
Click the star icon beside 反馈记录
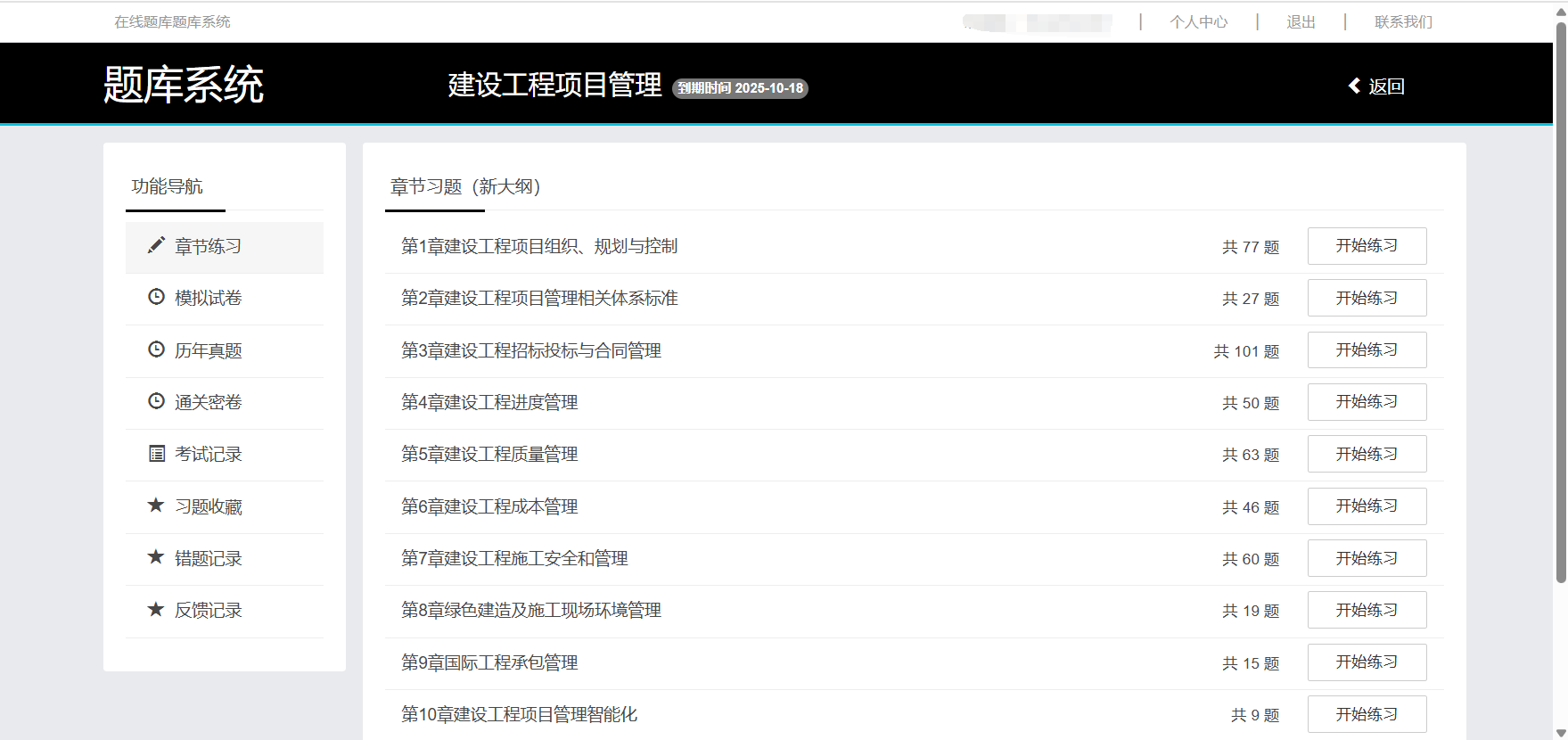click(156, 609)
